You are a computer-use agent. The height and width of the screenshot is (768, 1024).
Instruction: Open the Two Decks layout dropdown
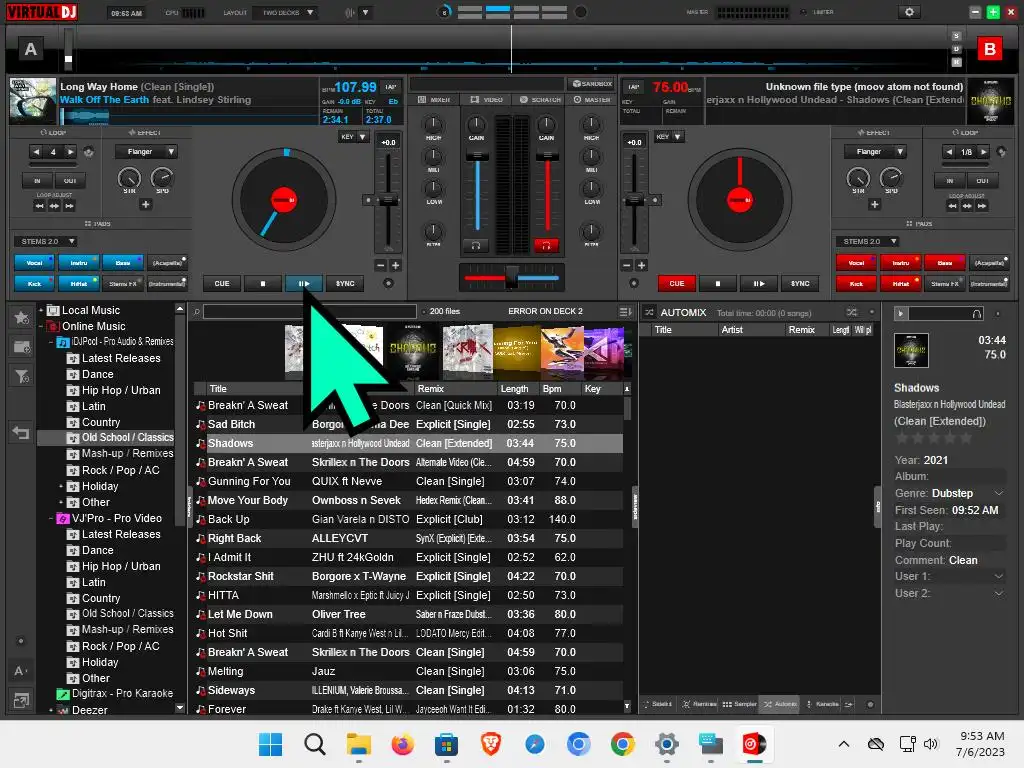click(x=287, y=12)
